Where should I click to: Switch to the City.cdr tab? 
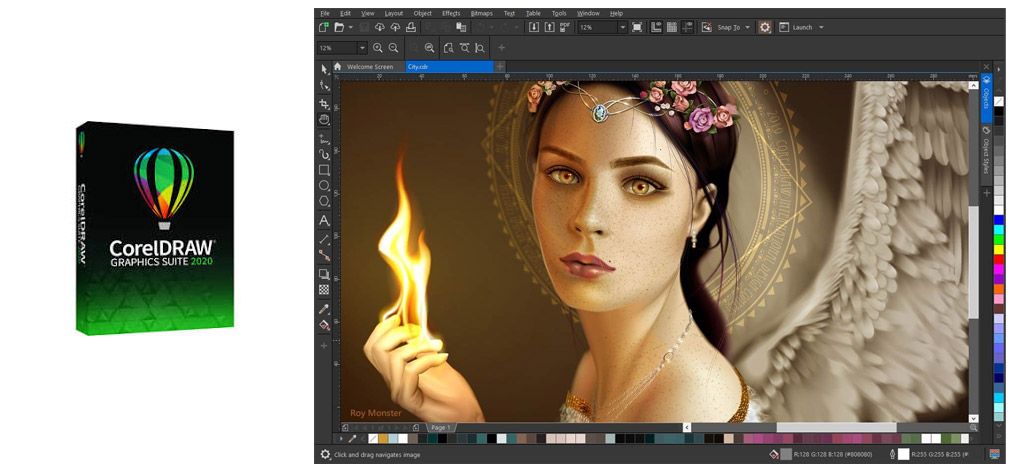tap(449, 67)
